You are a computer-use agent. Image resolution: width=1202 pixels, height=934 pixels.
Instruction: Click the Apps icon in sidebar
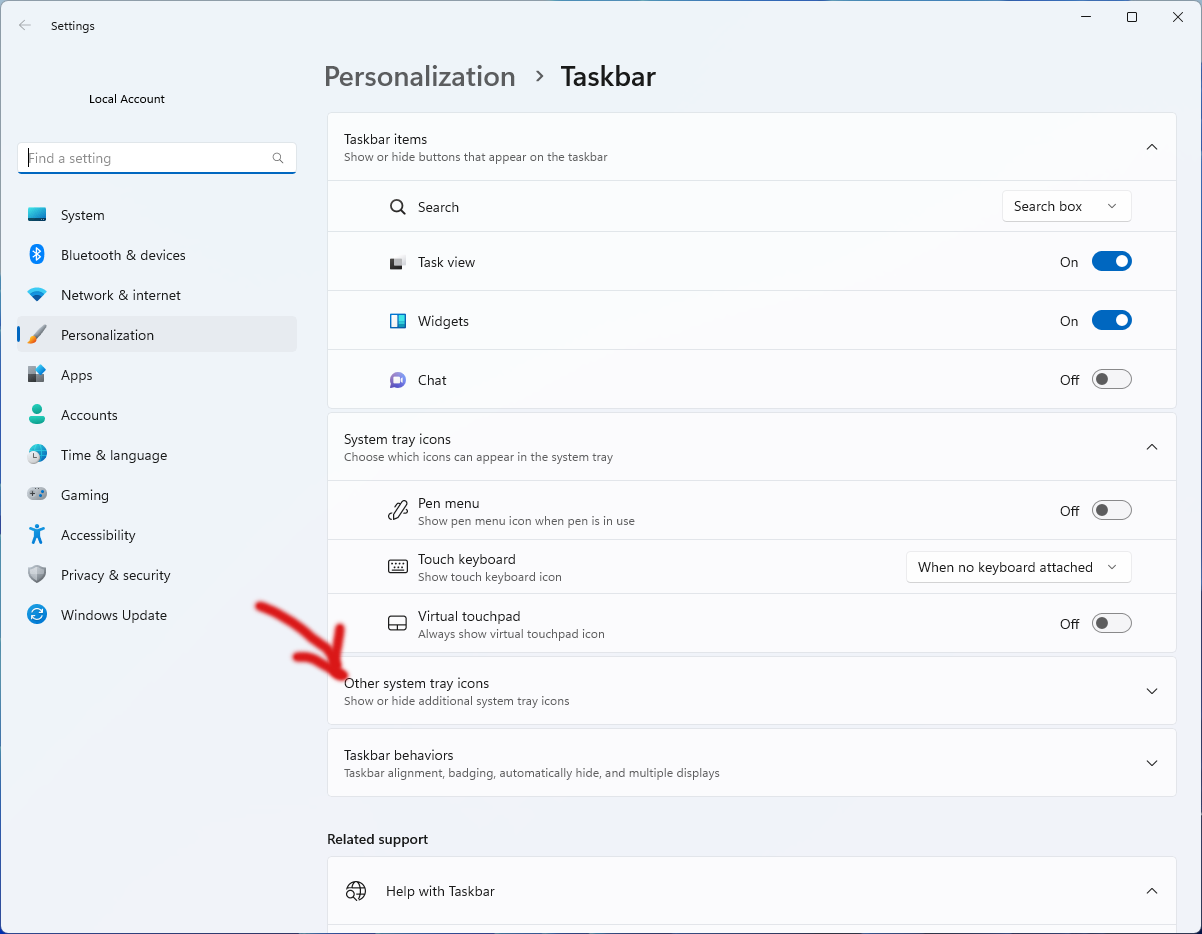(x=37, y=375)
